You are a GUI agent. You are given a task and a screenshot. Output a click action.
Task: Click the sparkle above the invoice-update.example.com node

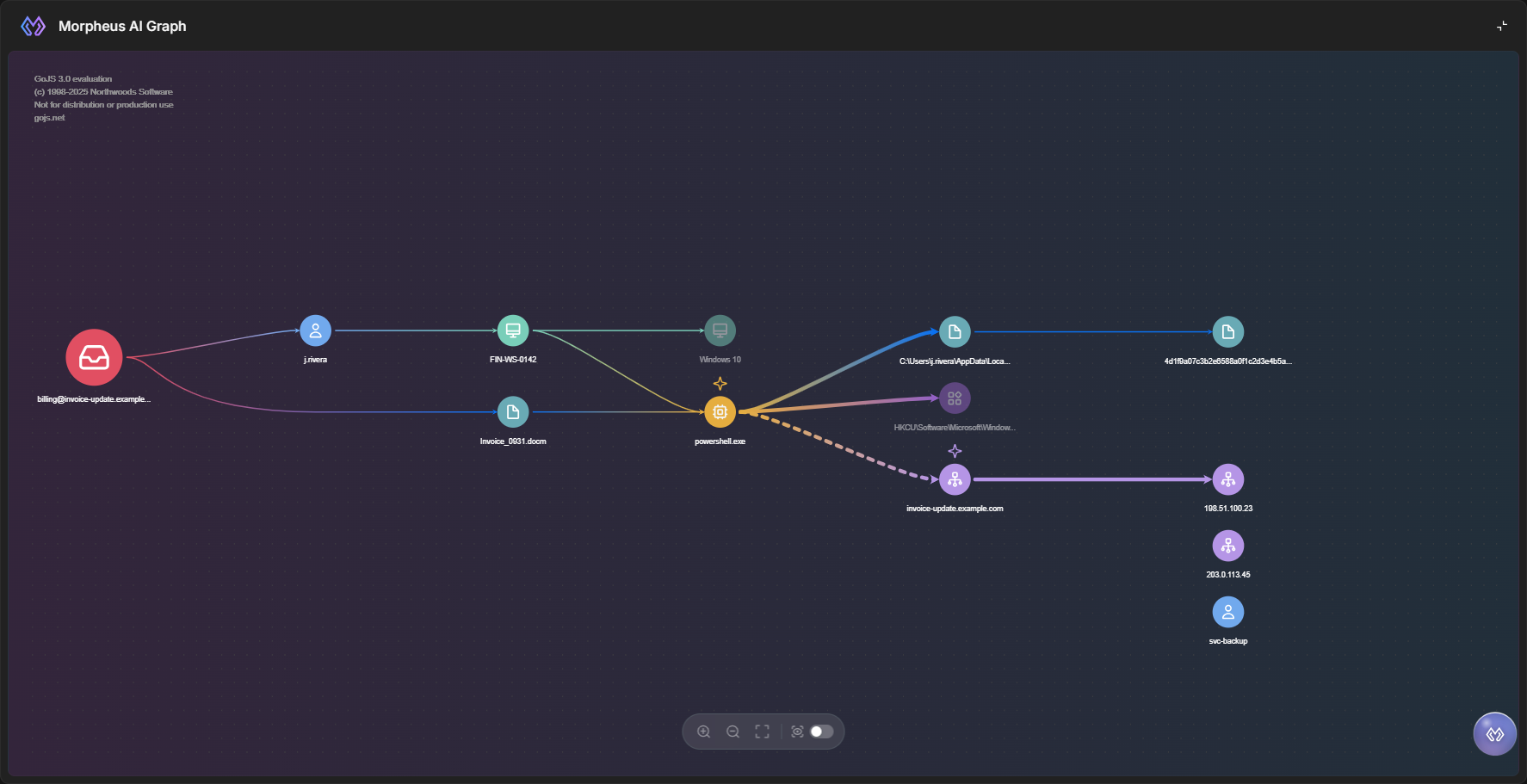(x=955, y=451)
